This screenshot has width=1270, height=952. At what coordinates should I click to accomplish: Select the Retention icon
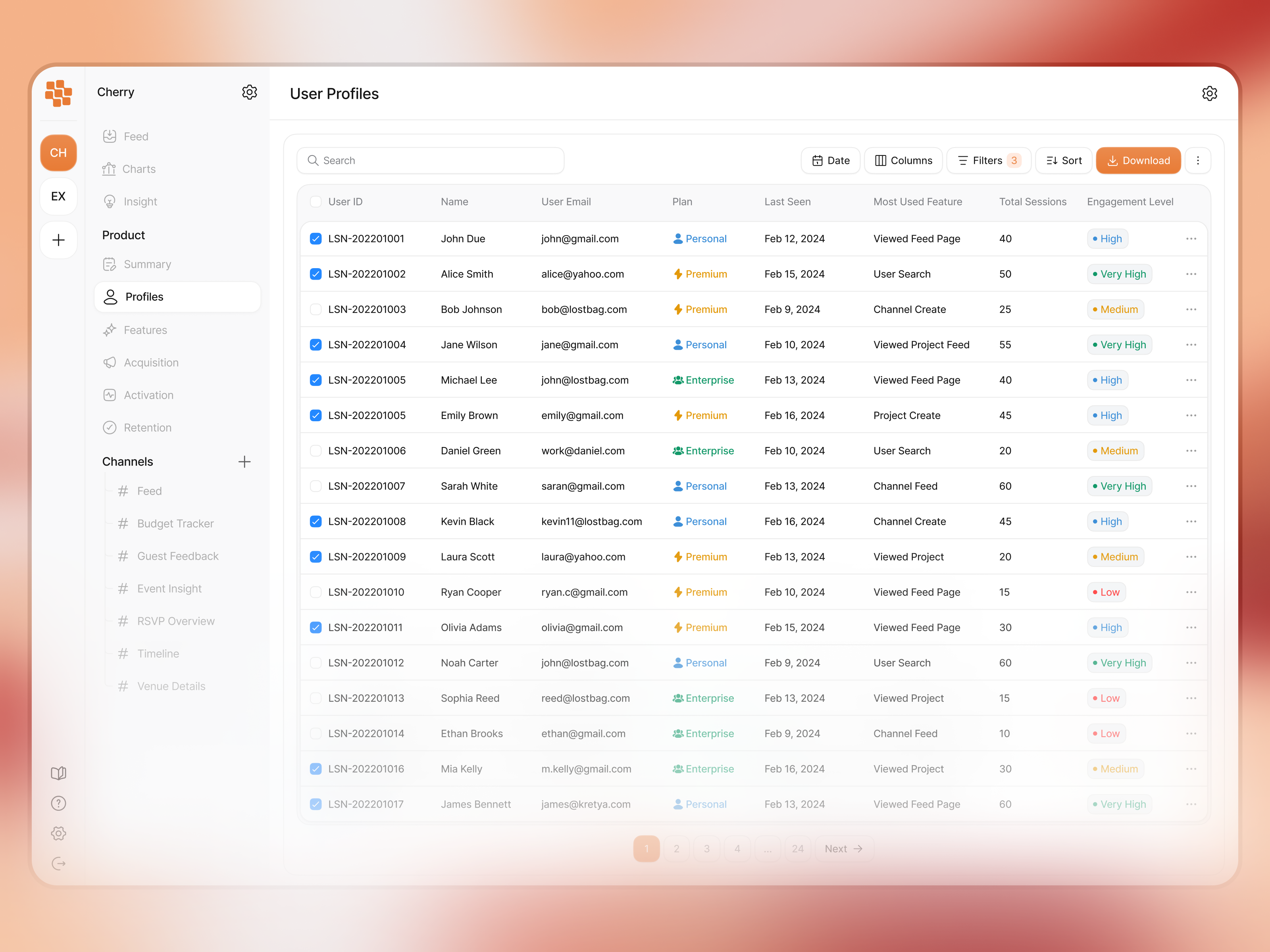[x=110, y=428]
